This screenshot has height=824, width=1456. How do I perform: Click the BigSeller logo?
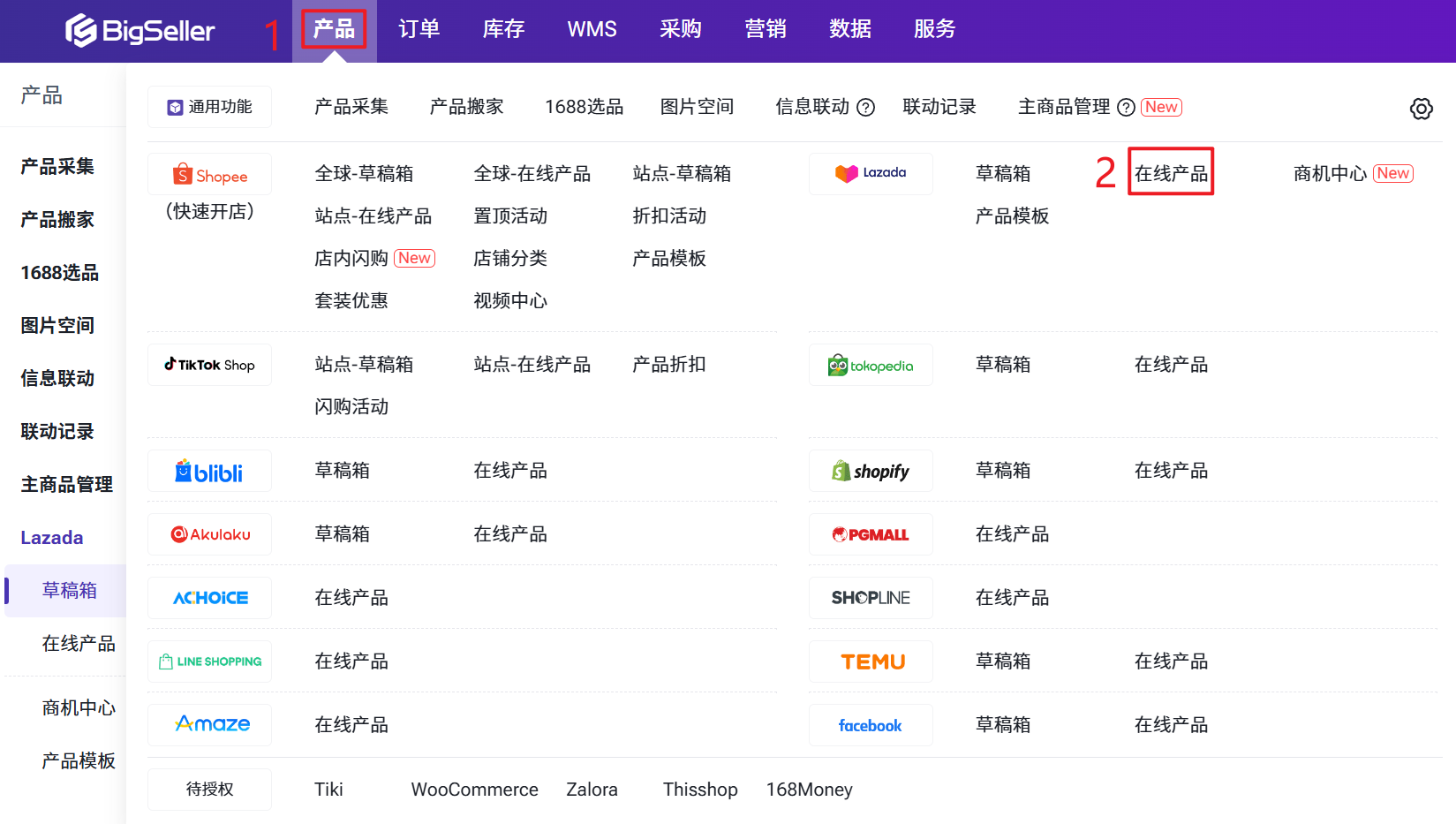pos(140,31)
